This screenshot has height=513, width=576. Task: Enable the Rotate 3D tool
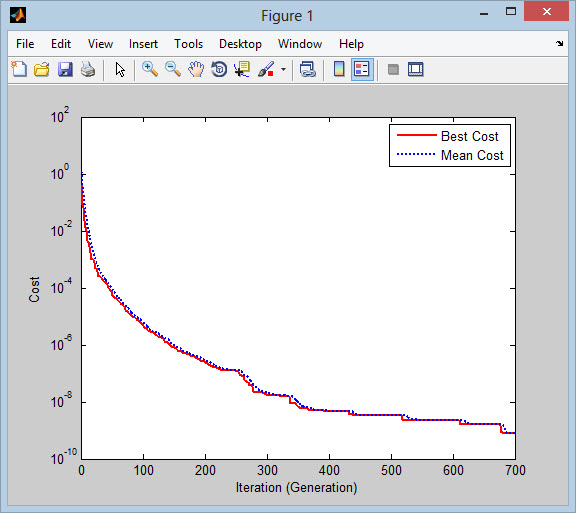pos(219,69)
